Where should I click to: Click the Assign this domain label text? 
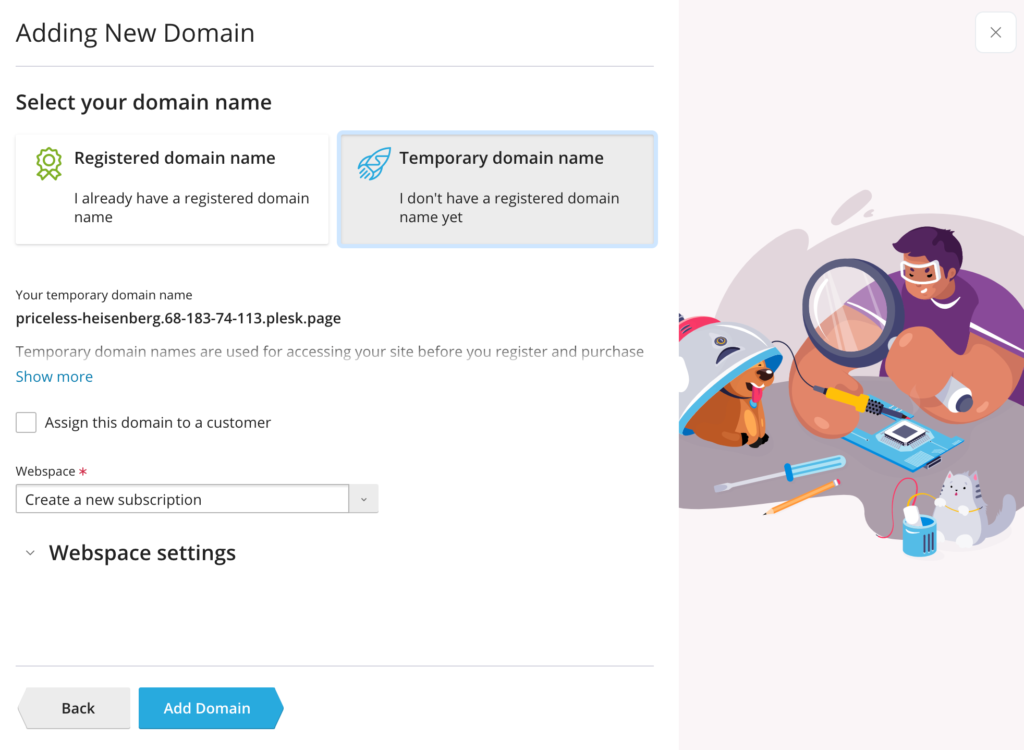[157, 423]
